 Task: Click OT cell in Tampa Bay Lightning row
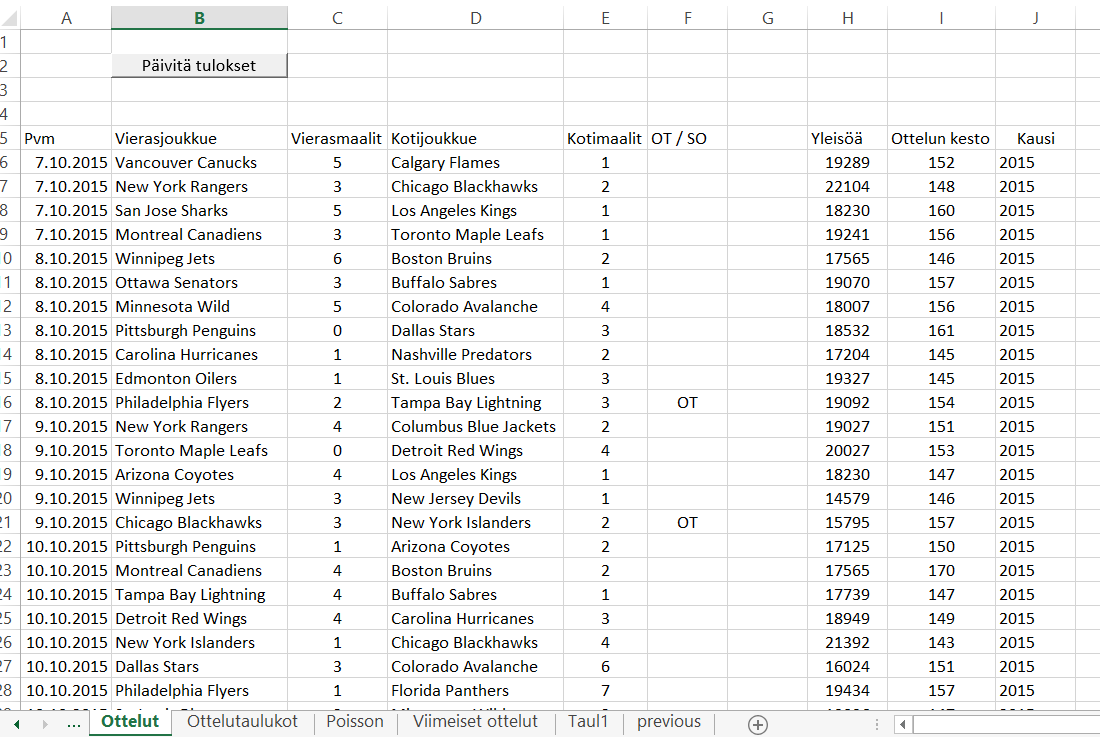coord(687,403)
